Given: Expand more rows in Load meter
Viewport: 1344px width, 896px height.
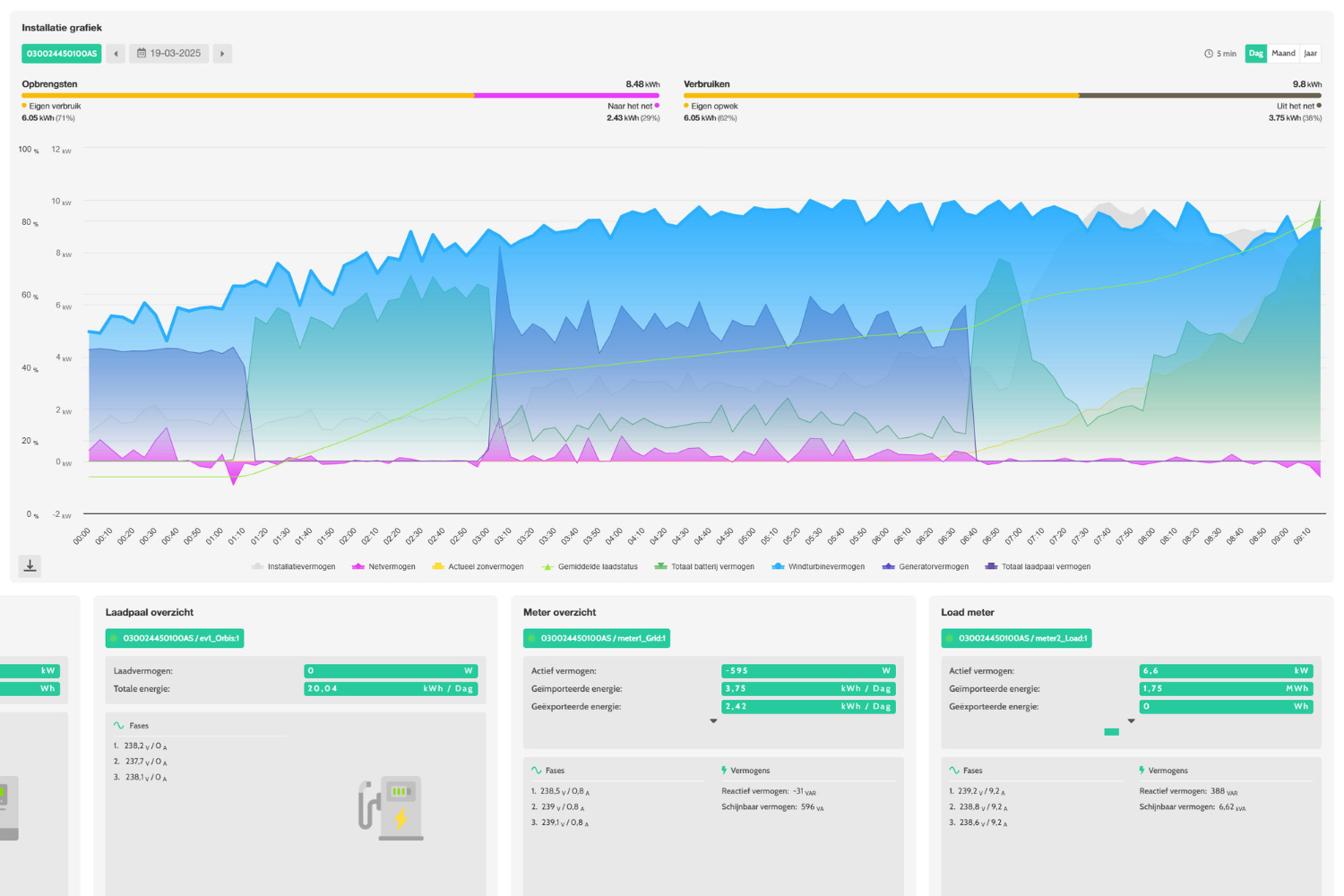Looking at the screenshot, I should point(1131,721).
